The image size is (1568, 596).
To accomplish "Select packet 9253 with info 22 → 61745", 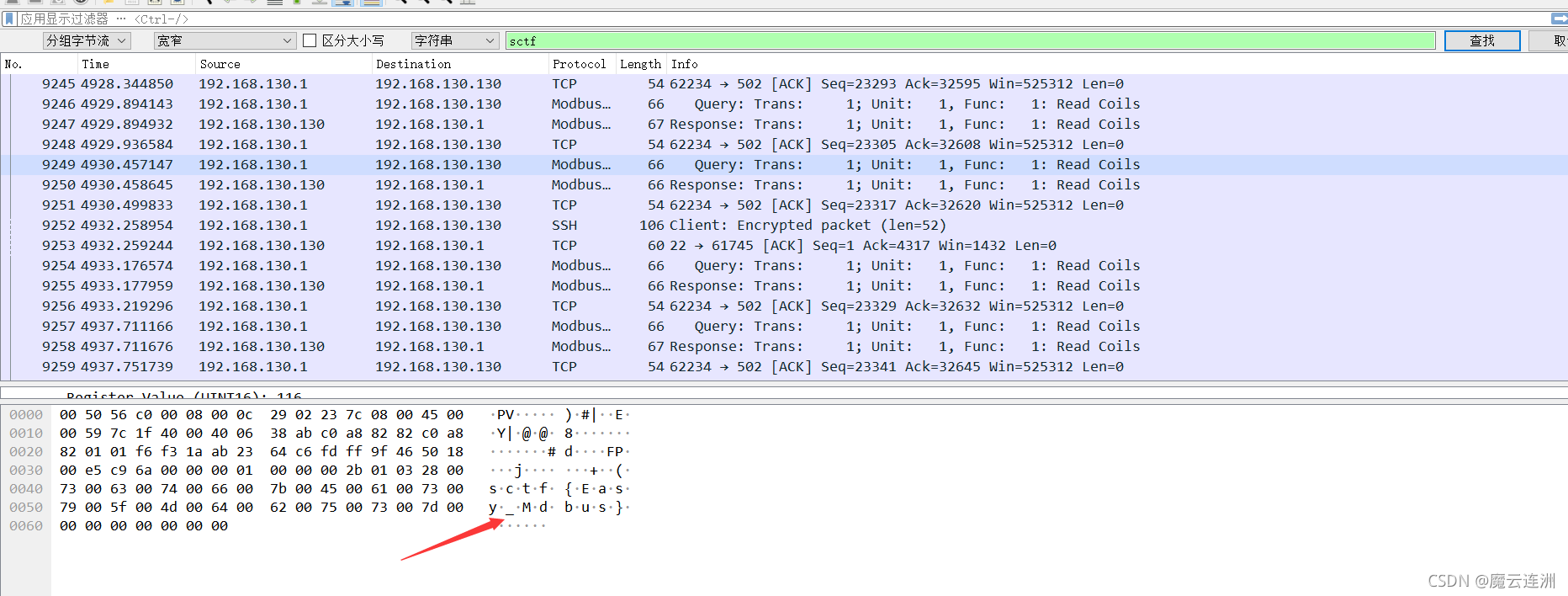I will pos(784,246).
